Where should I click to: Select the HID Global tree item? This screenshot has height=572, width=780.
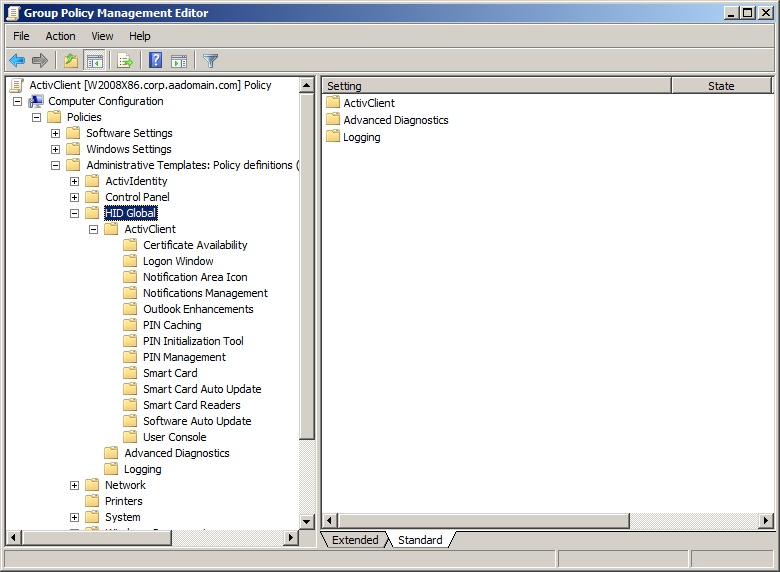130,213
